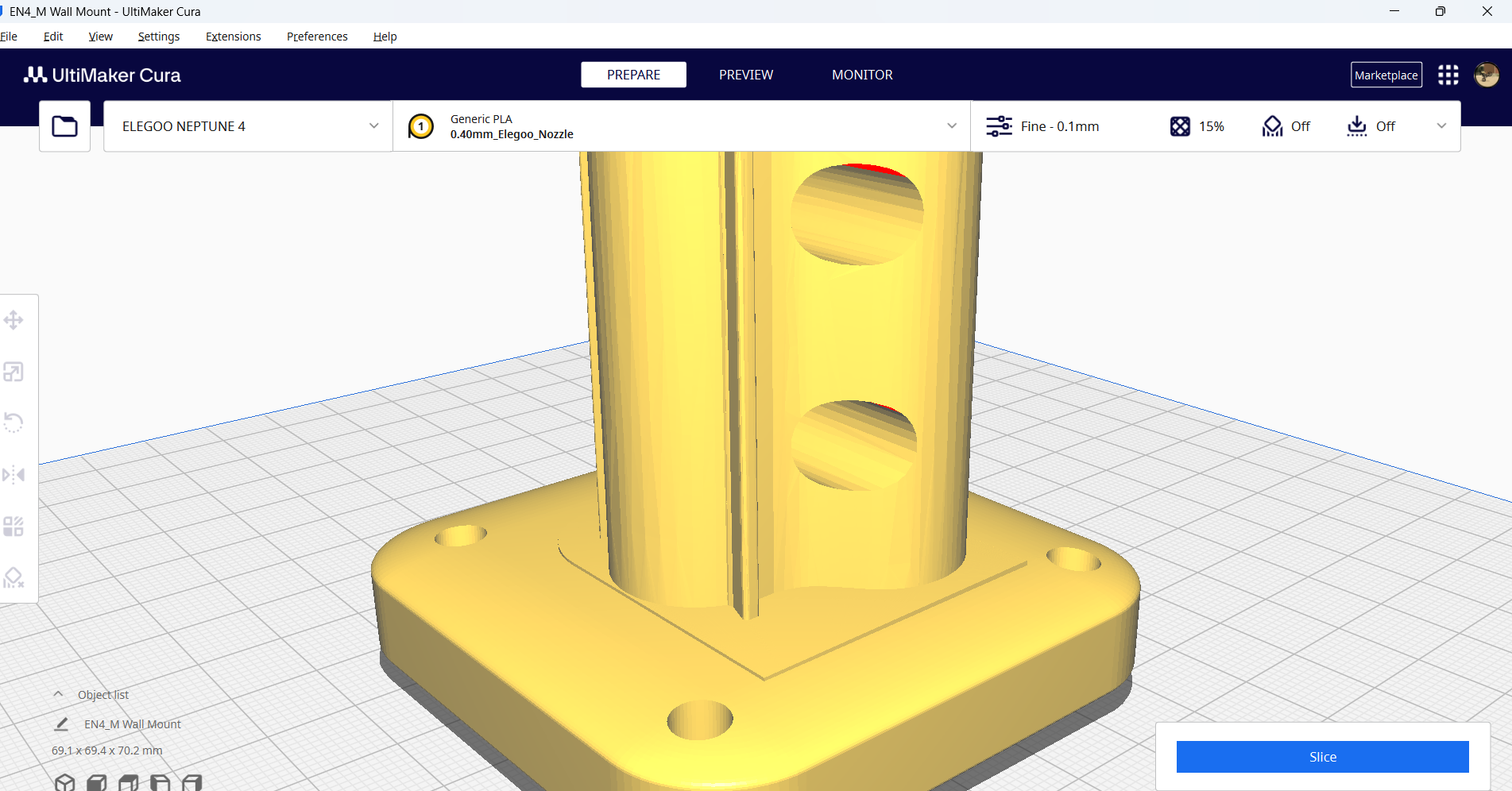The height and width of the screenshot is (791, 1512).
Task: Click the Fine - 0.1mm profile label
Action: click(x=1060, y=126)
